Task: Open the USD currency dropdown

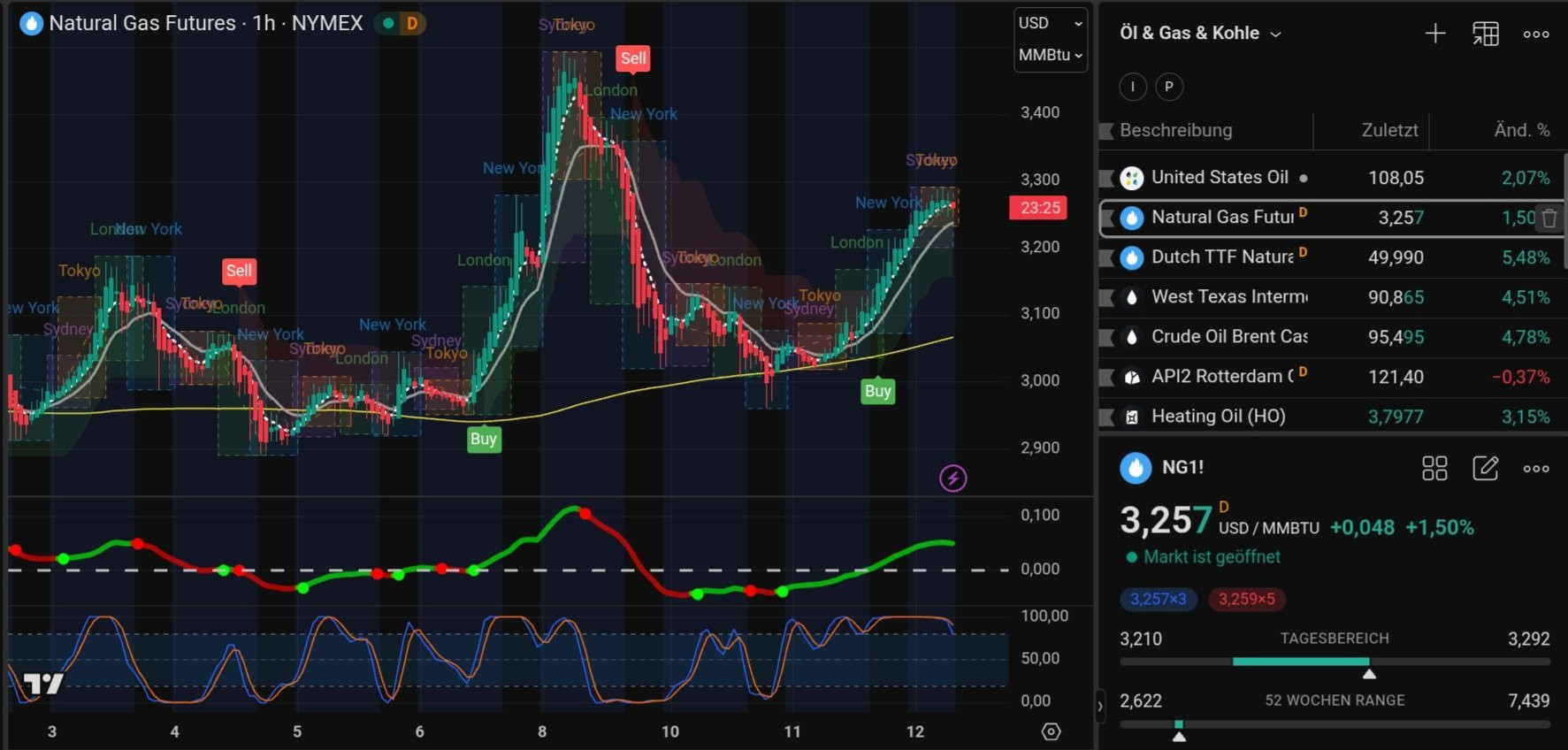Action: click(x=1050, y=23)
